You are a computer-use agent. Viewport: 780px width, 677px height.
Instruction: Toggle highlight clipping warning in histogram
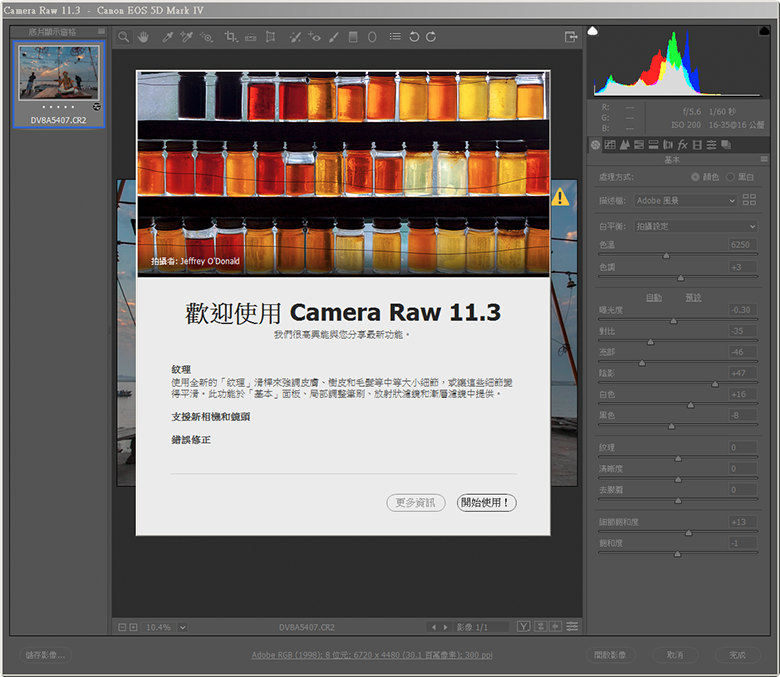point(764,31)
